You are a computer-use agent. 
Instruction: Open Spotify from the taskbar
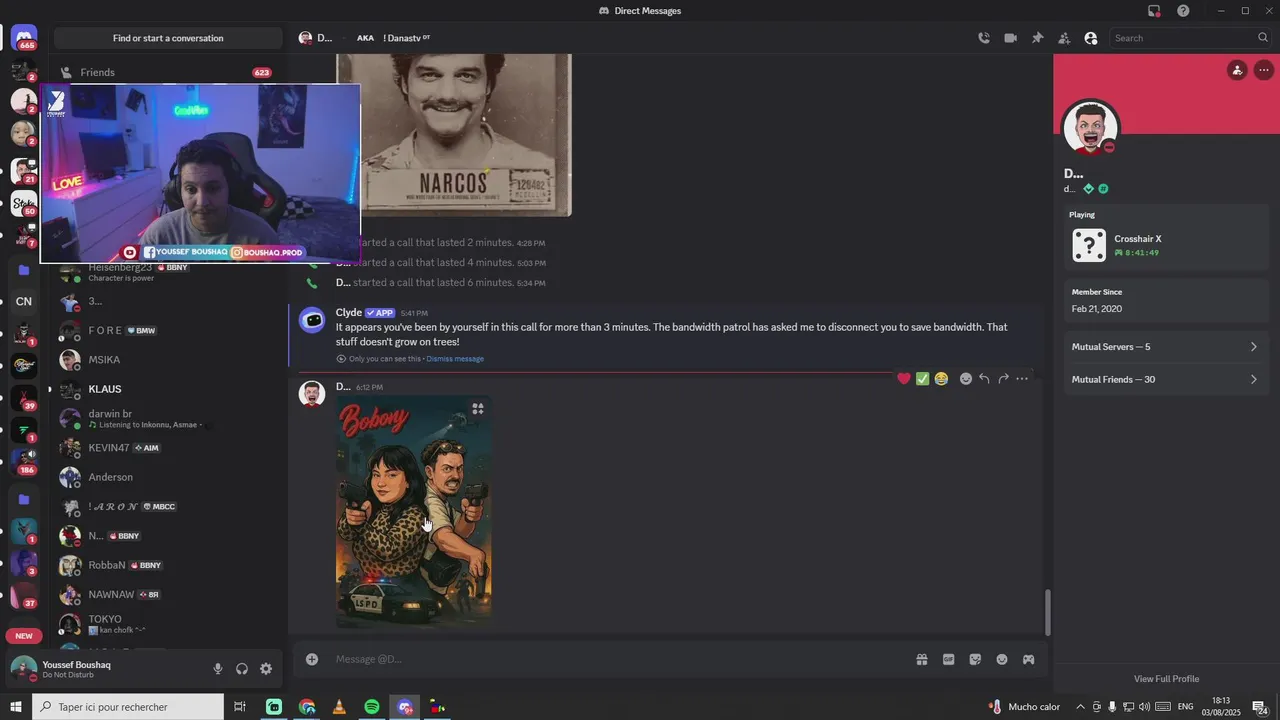(372, 707)
